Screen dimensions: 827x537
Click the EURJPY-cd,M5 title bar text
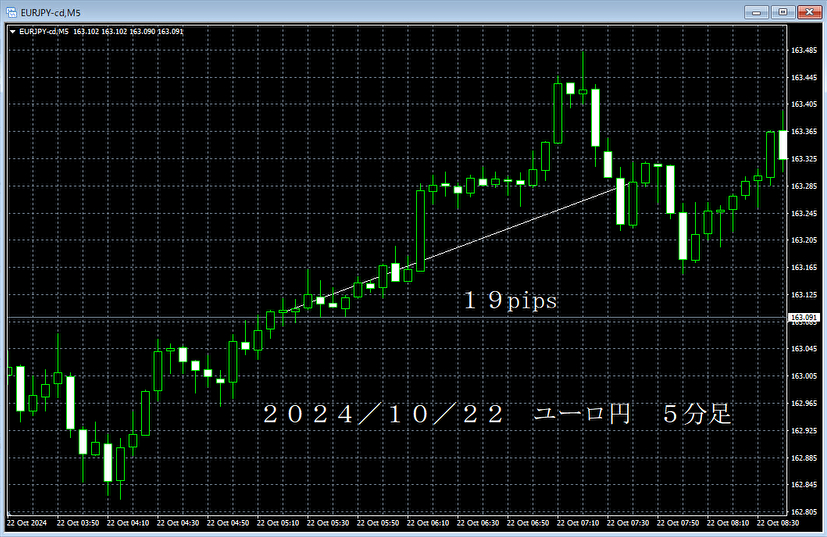click(51, 13)
